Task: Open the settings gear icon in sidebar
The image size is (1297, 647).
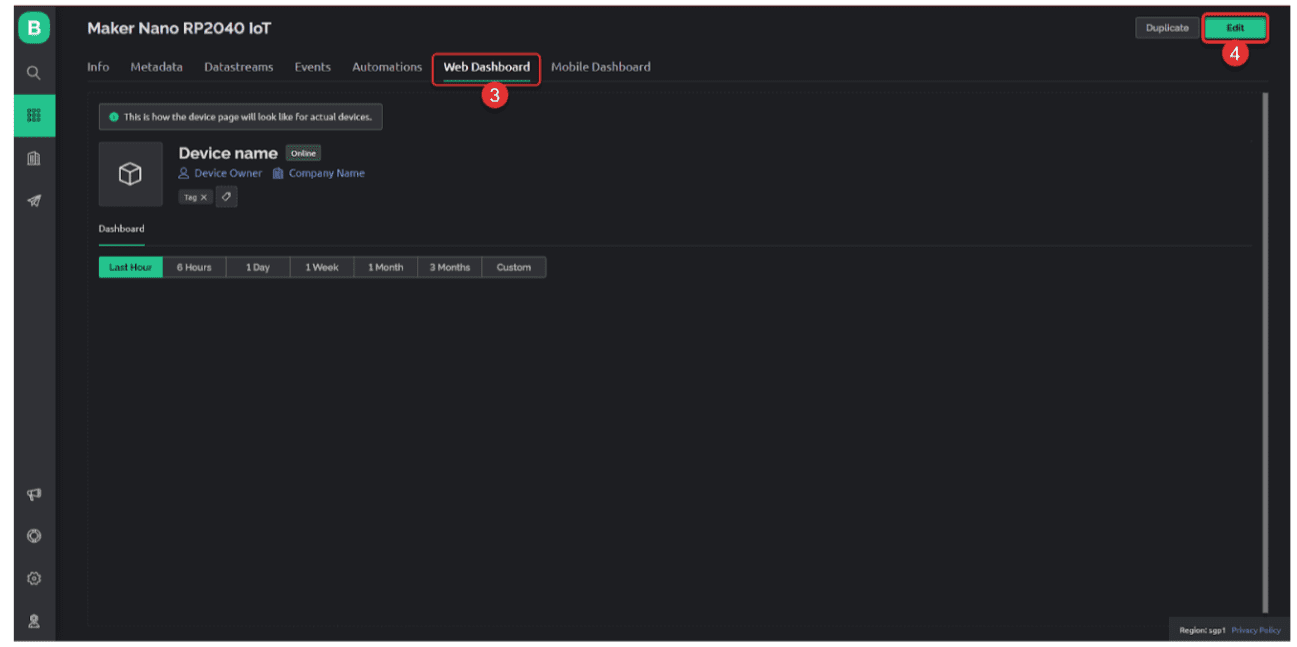Action: coord(34,578)
